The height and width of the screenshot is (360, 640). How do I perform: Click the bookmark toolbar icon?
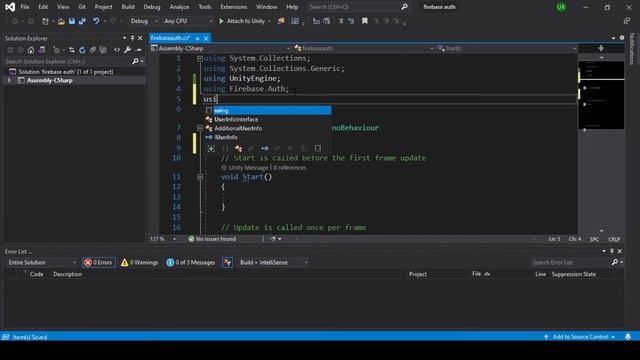click(x=364, y=21)
